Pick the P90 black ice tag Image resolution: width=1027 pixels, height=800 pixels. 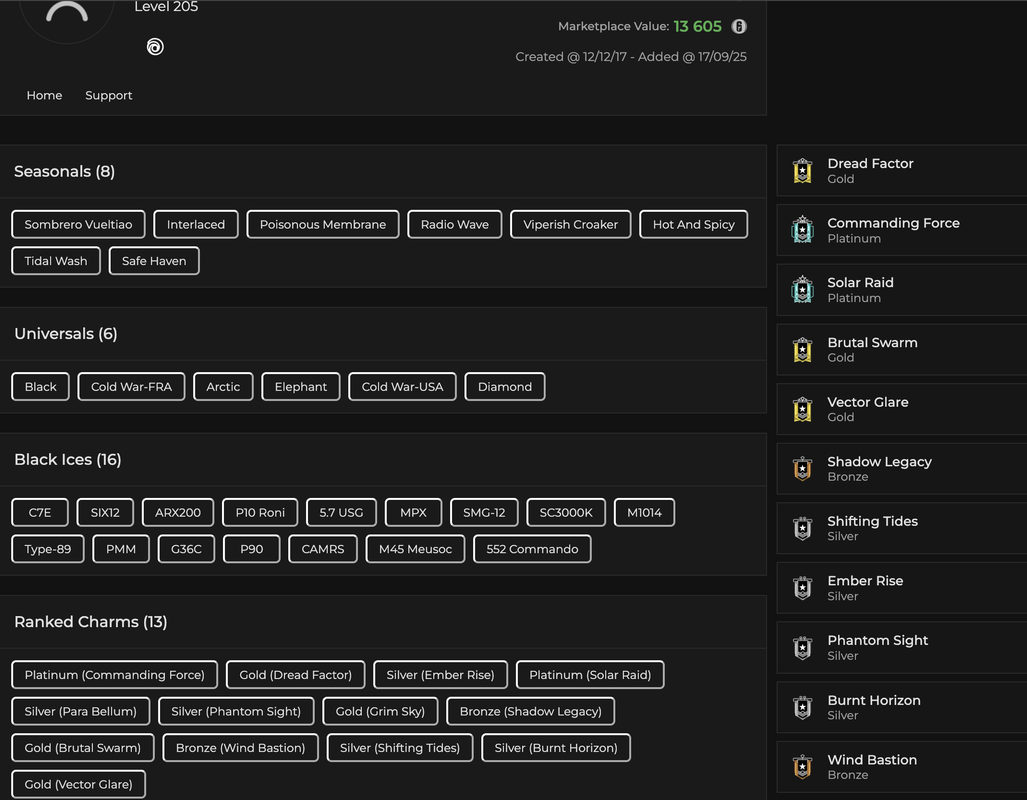point(252,549)
